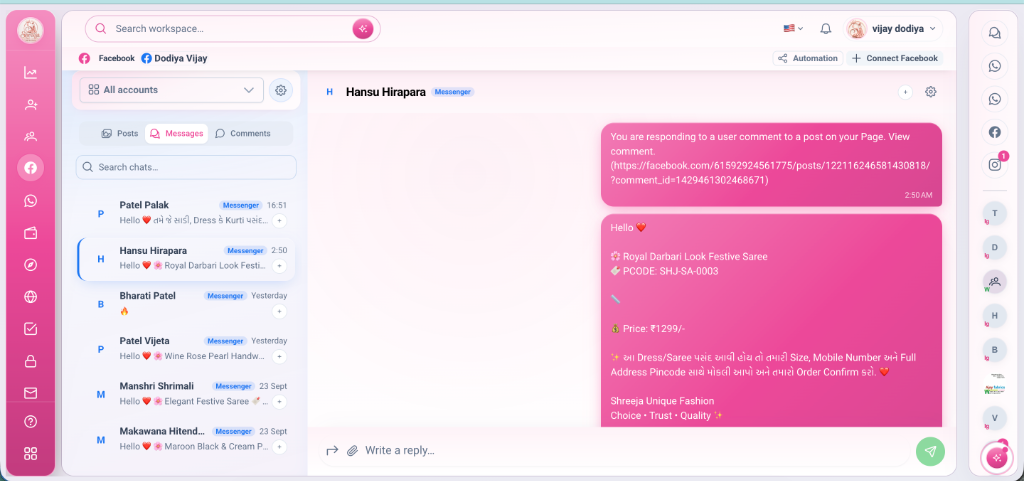Screen dimensions: 1024x481
Task: Click the Messenger badge beside Hansu Hirapara header
Action: coord(453,92)
